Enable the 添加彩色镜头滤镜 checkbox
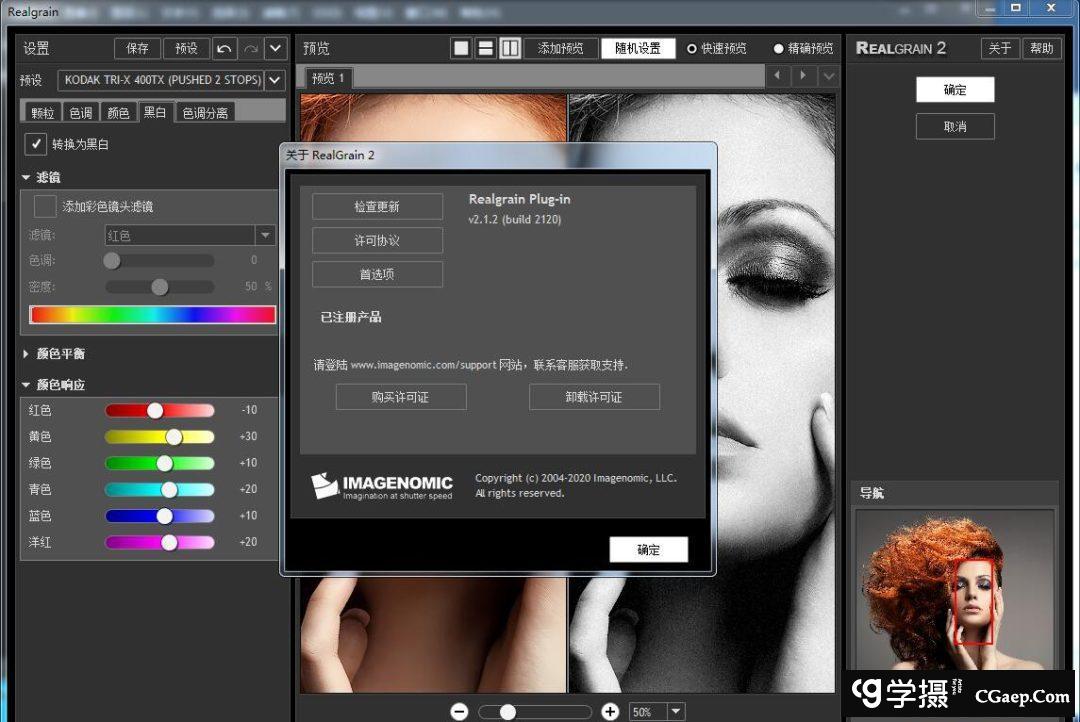Image resolution: width=1080 pixels, height=722 pixels. tap(45, 206)
